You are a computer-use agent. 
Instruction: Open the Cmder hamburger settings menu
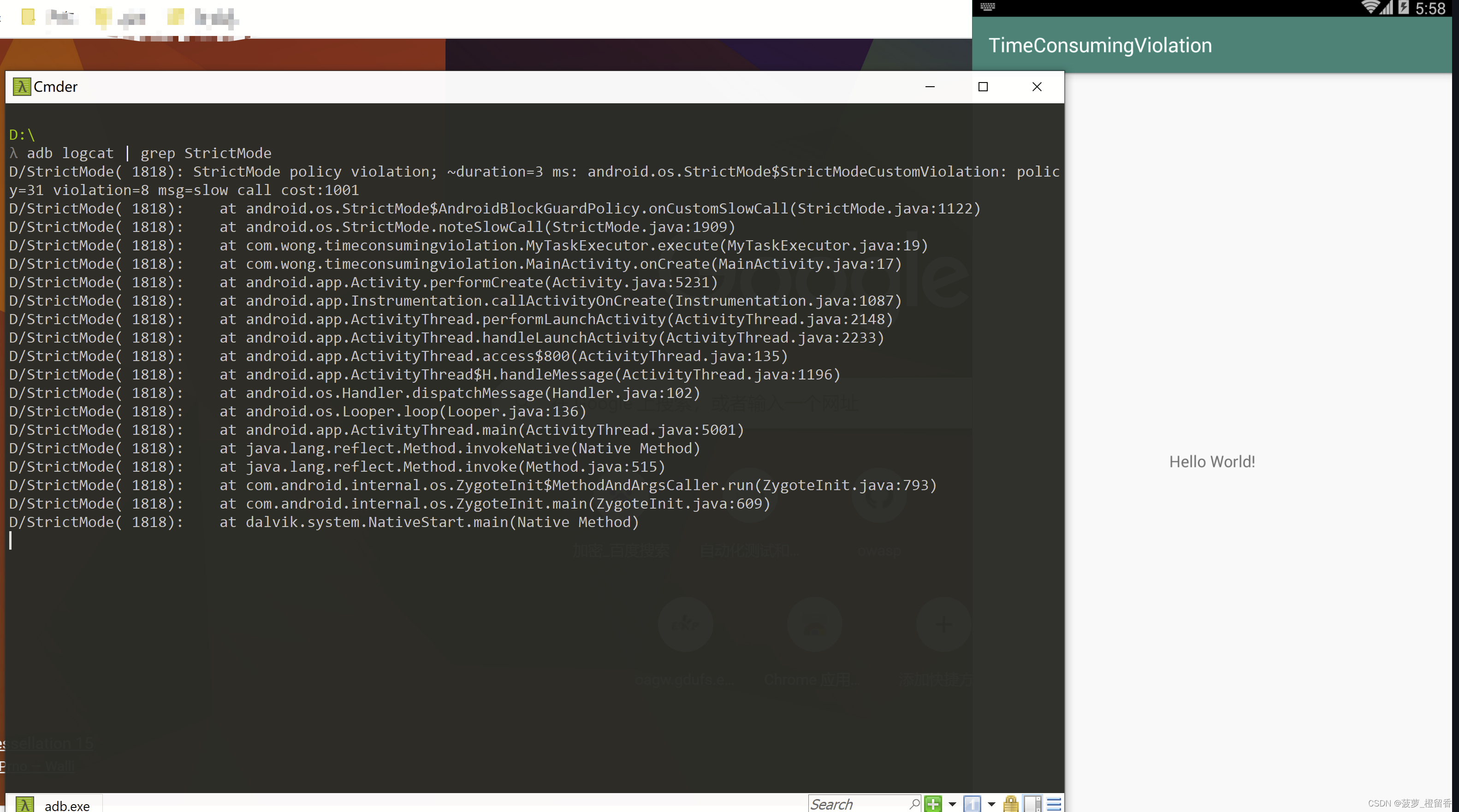(1054, 804)
